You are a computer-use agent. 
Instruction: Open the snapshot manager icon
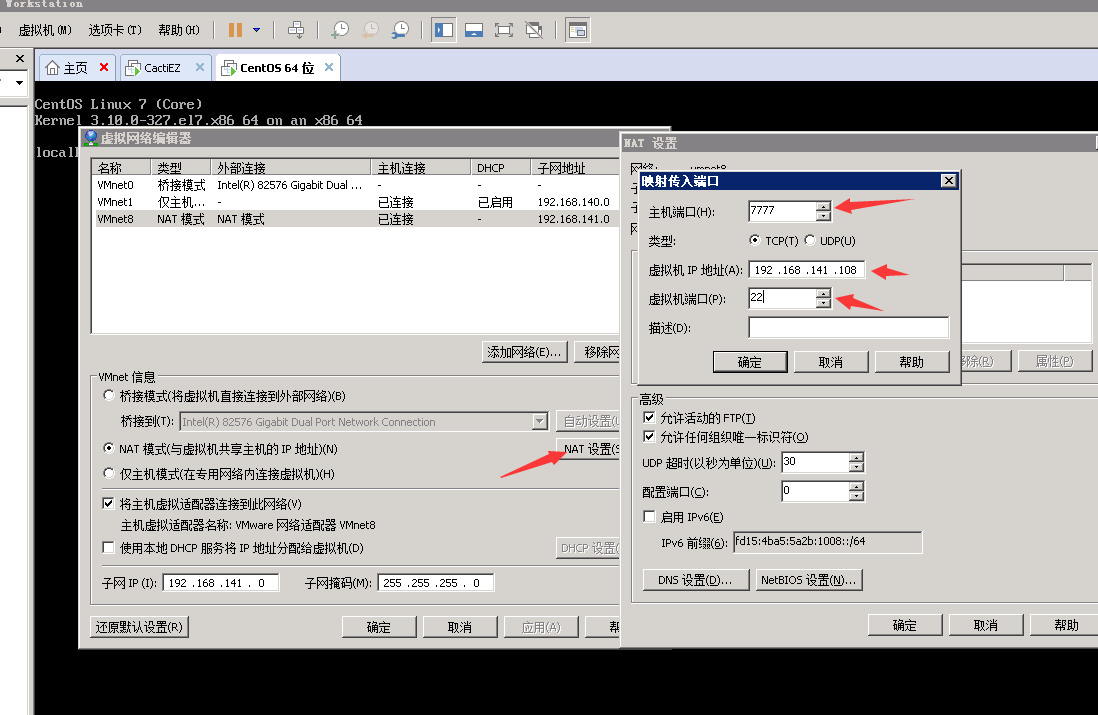pyautogui.click(x=400, y=30)
